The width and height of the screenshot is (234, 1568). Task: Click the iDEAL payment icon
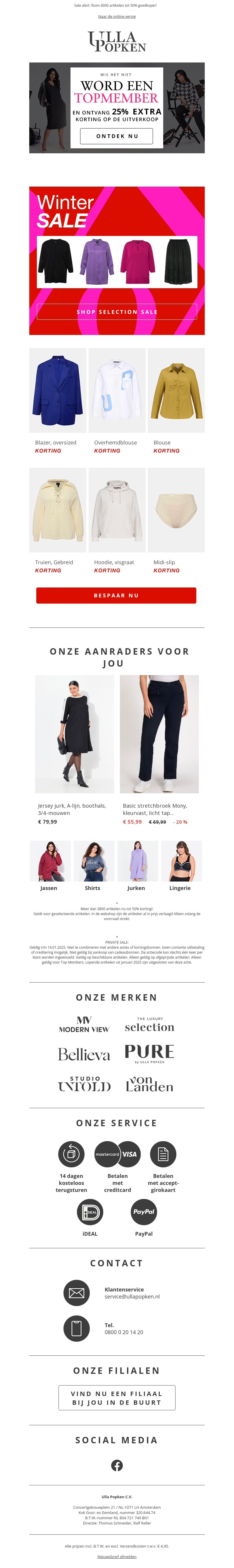point(90,1211)
